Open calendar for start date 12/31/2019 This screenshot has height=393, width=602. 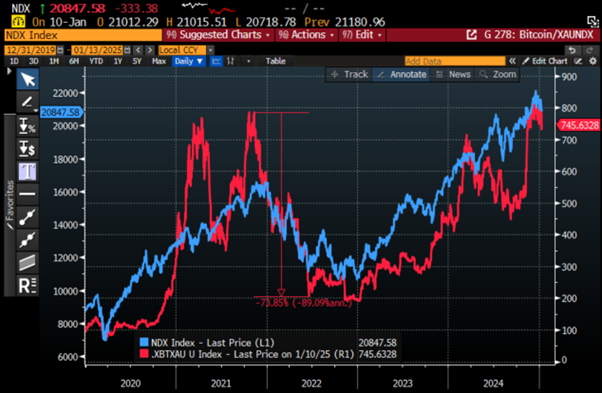60,50
